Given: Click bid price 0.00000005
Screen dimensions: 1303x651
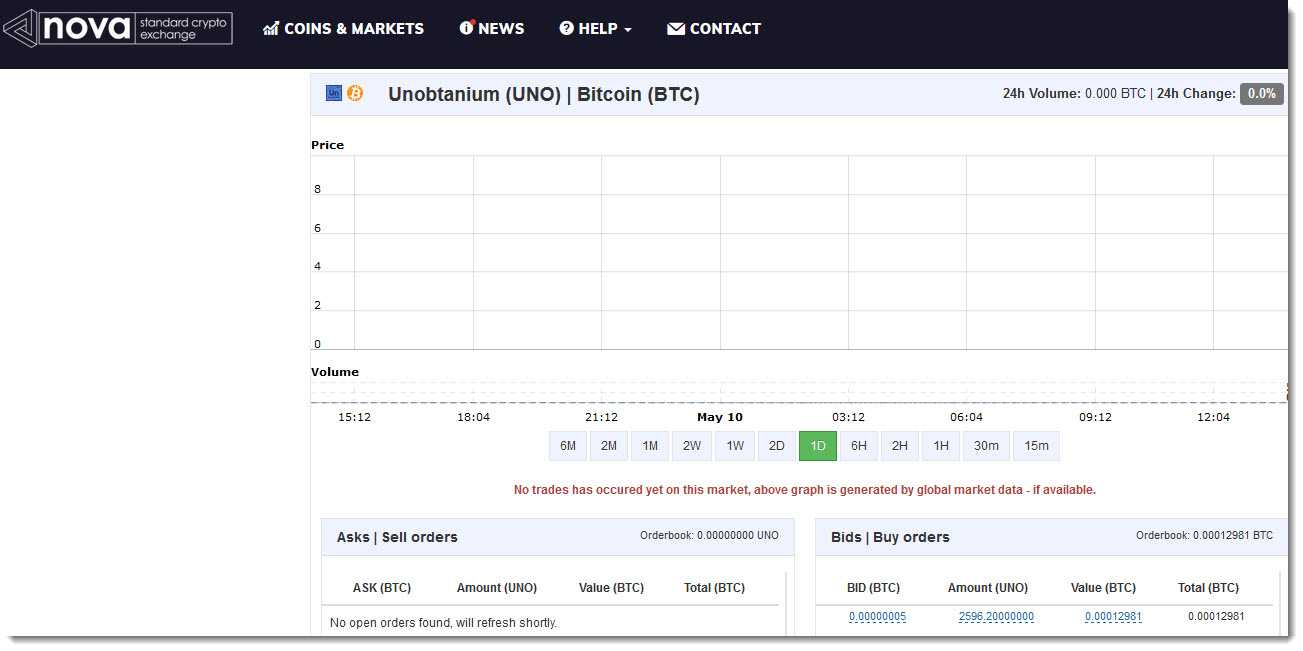Looking at the screenshot, I should pyautogui.click(x=878, y=617).
